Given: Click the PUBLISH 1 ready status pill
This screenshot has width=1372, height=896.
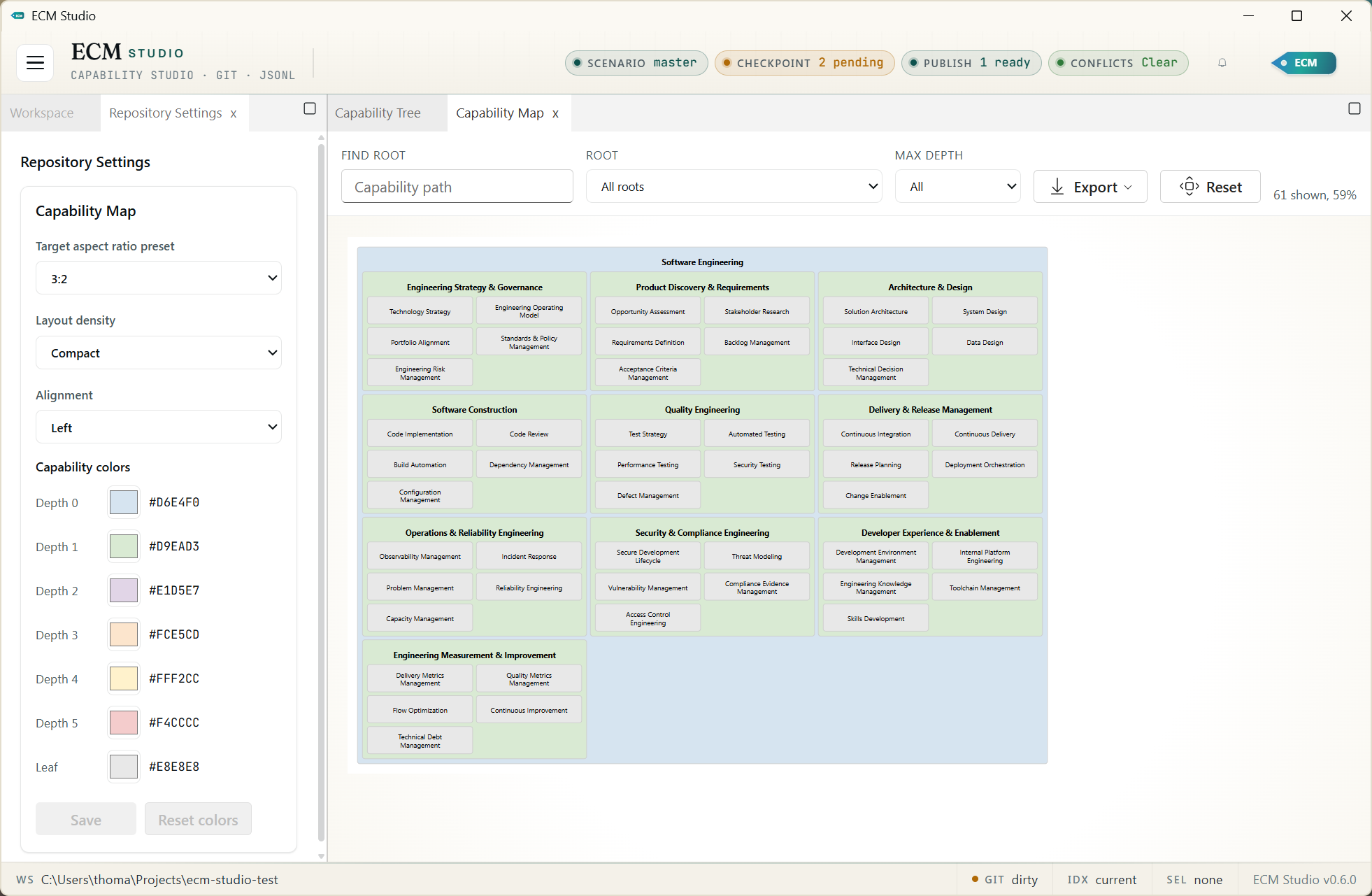Looking at the screenshot, I should (971, 62).
